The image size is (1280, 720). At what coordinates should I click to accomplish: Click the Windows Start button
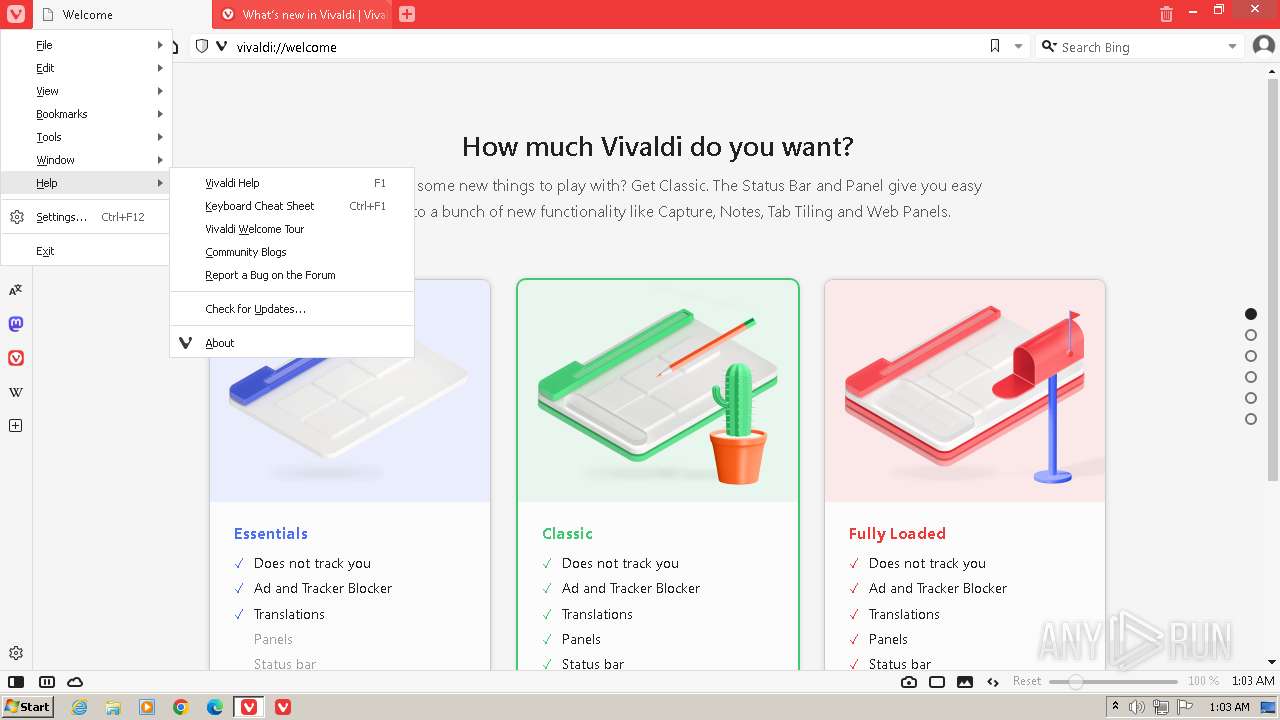point(28,707)
